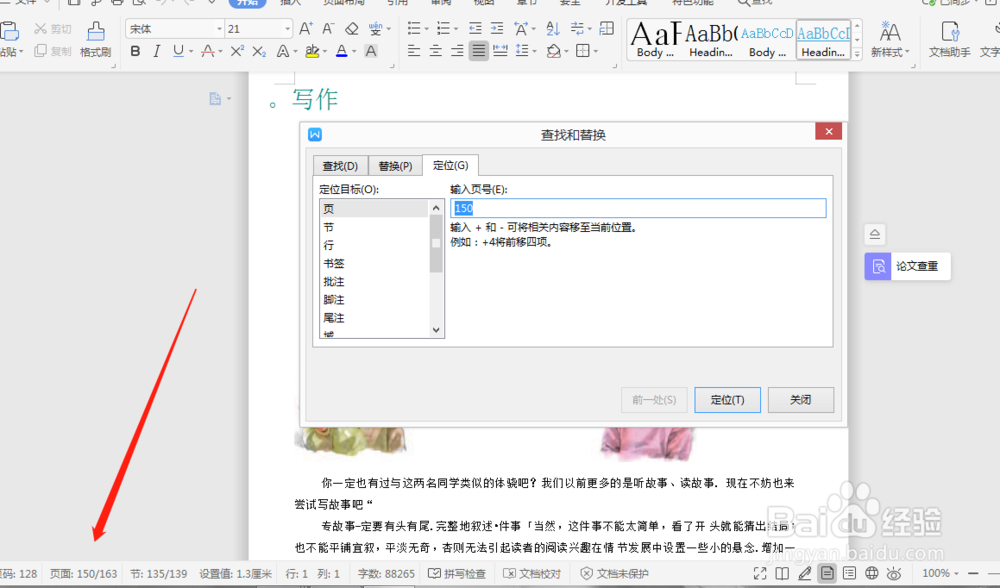The width and height of the screenshot is (1000, 588).
Task: Switch to the 替换(P) Replace tab
Action: pyautogui.click(x=395, y=166)
